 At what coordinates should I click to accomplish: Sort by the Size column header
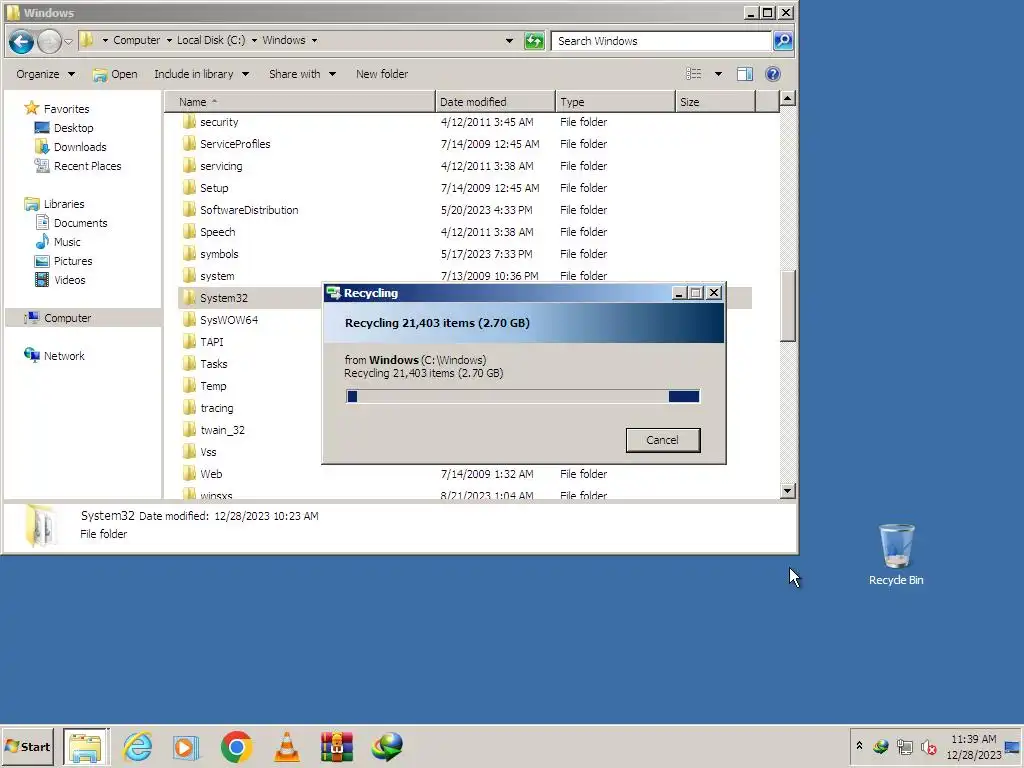pos(715,102)
